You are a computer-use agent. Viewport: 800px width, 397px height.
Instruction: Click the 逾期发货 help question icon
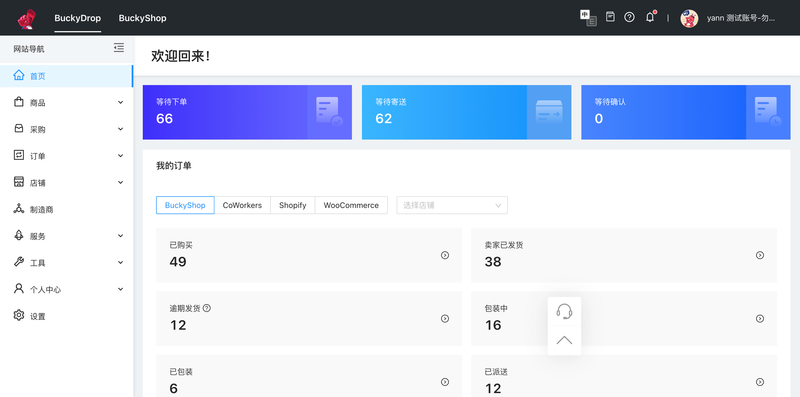click(x=207, y=308)
